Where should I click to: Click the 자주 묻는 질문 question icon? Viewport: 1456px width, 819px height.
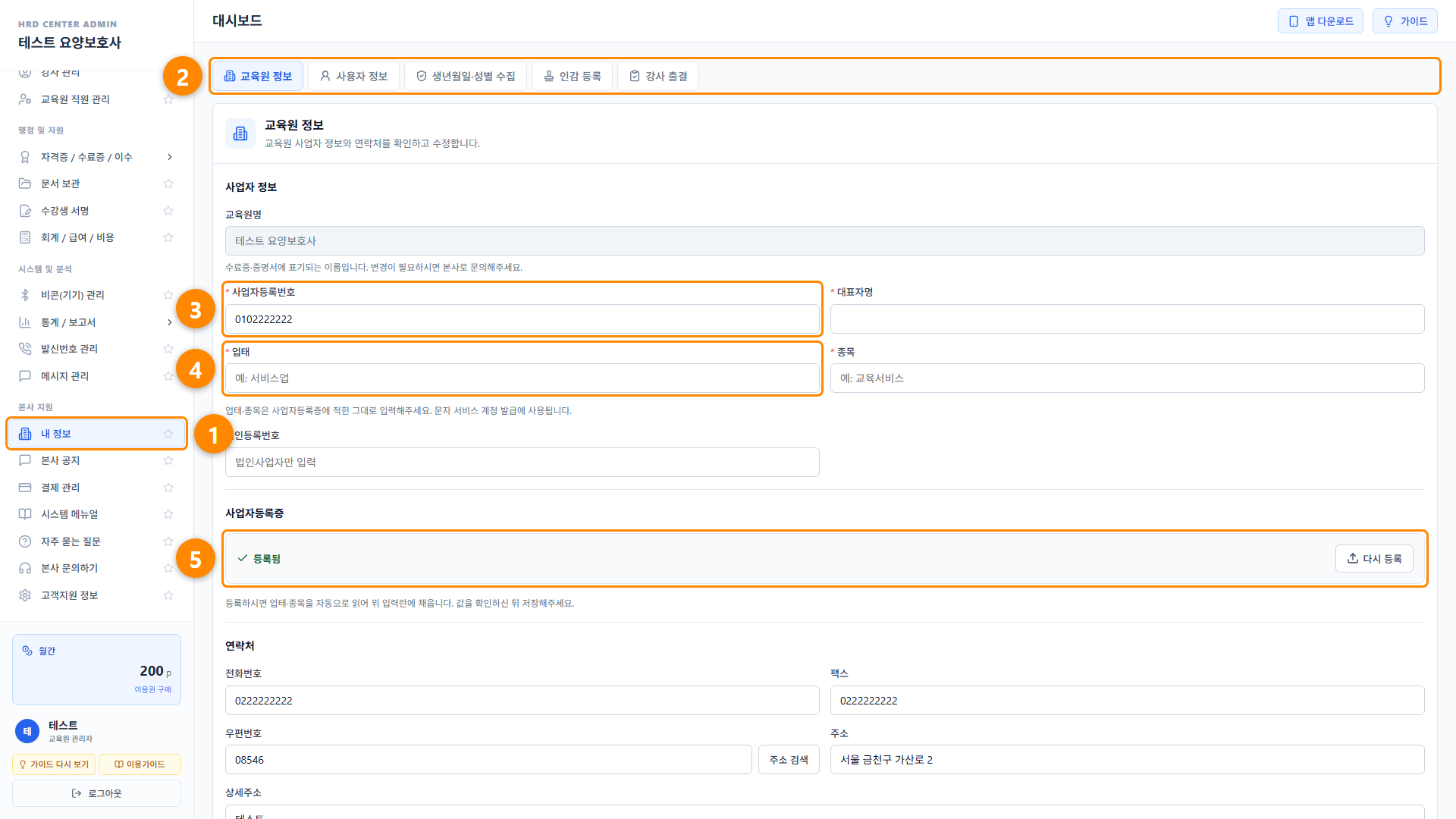pos(25,541)
